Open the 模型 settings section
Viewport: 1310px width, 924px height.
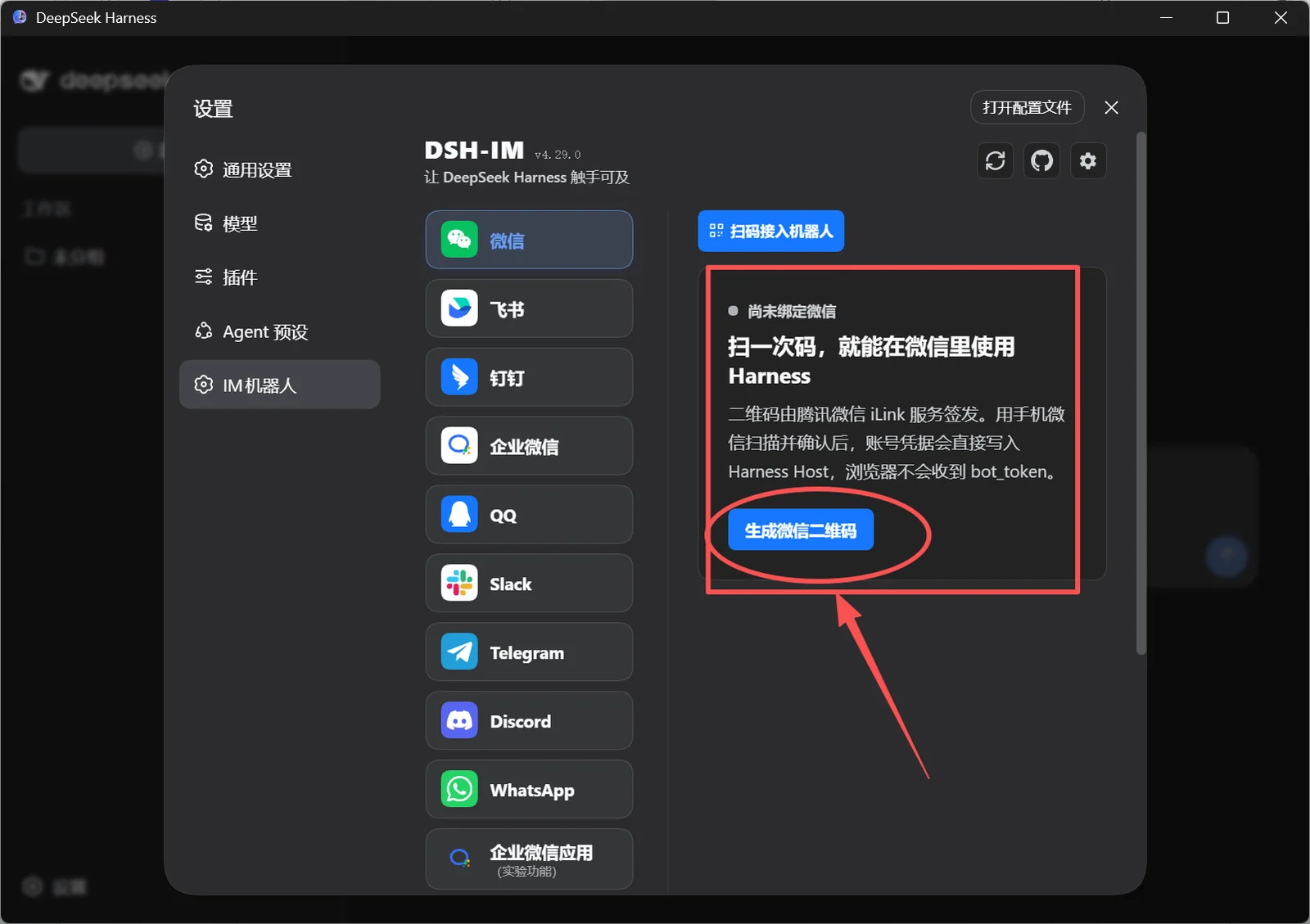[x=279, y=223]
